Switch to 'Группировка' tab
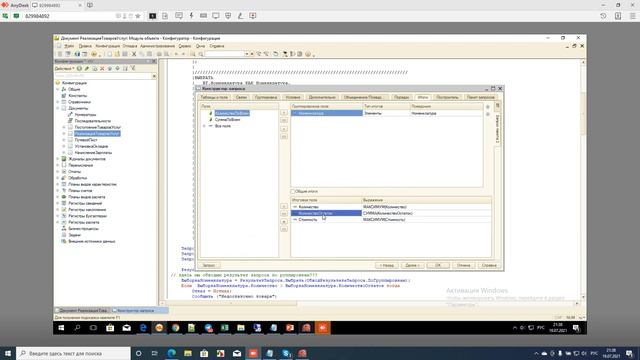Viewport: 640px width, 360px height. pyautogui.click(x=266, y=97)
